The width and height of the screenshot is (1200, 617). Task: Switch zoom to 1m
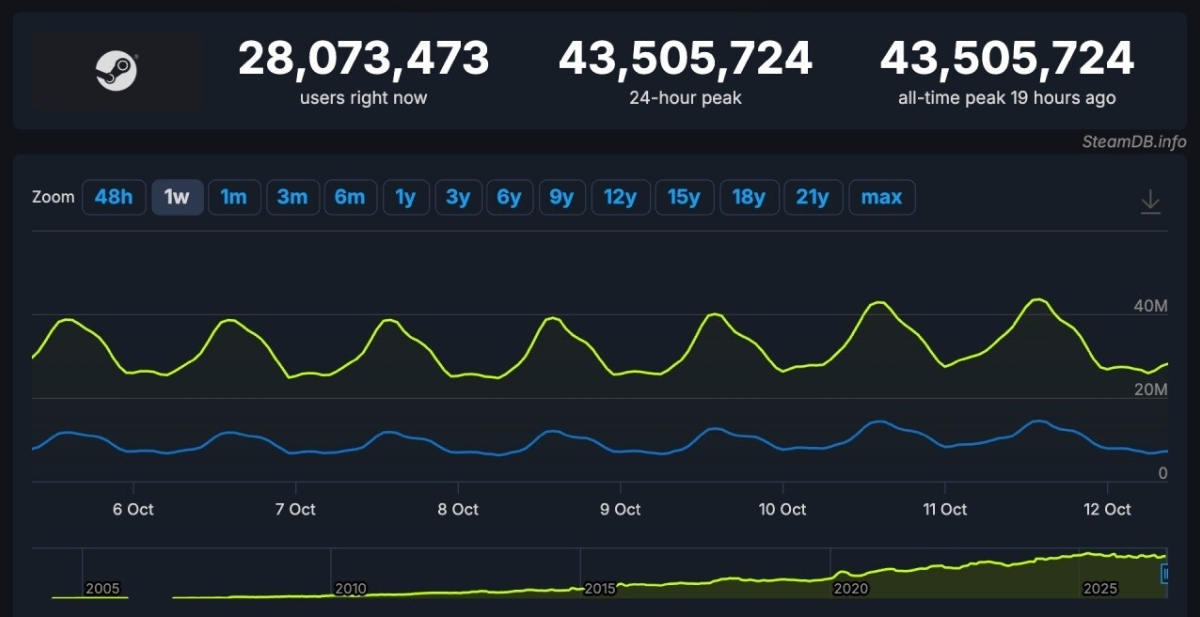coord(234,197)
